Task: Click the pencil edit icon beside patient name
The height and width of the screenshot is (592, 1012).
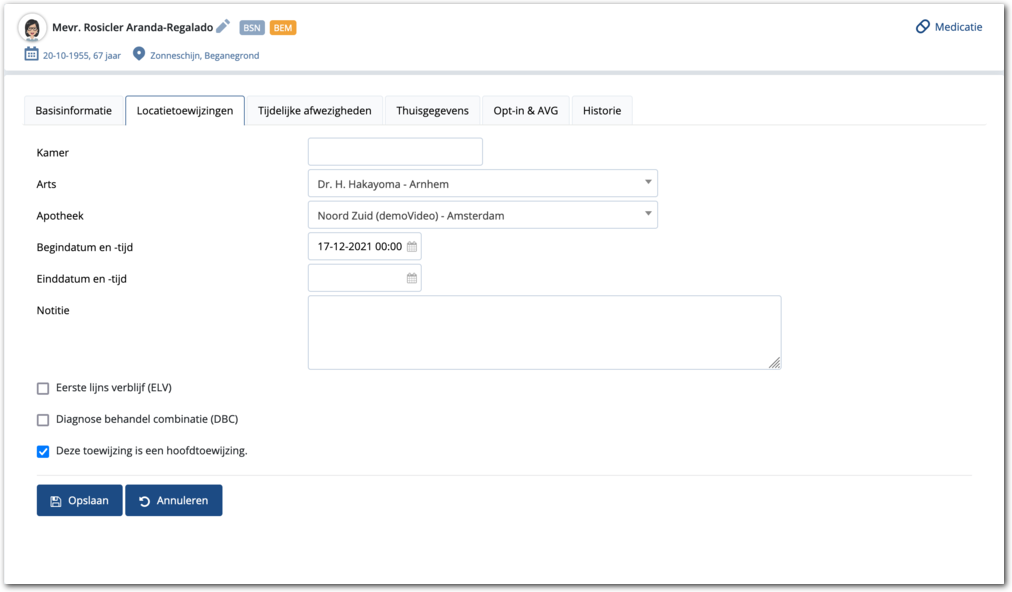Action: (223, 27)
